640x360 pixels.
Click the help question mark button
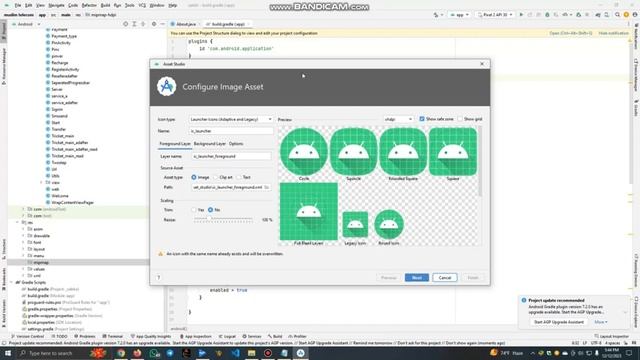click(x=159, y=278)
